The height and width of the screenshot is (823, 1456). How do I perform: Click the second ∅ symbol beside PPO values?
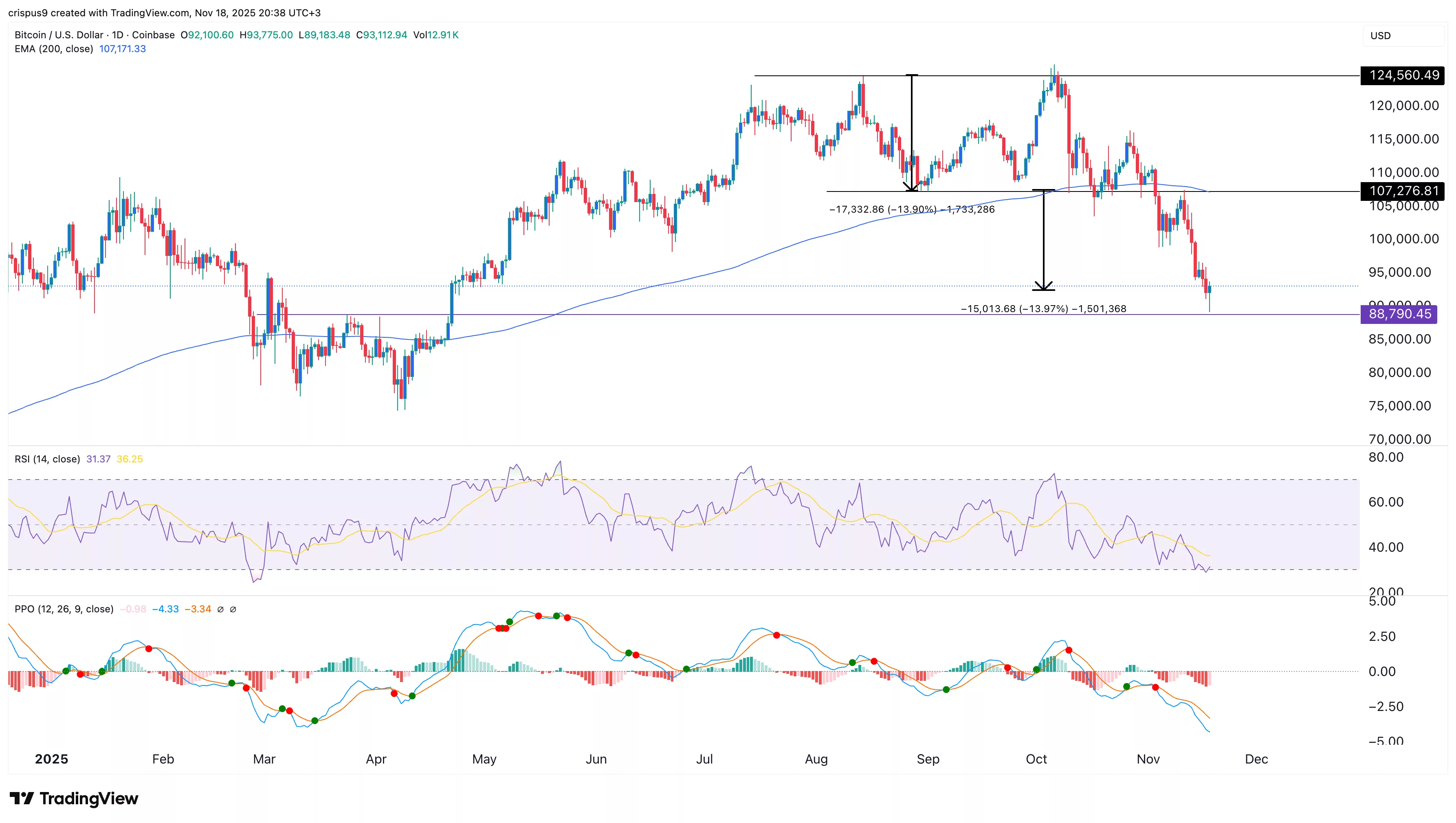tap(233, 610)
